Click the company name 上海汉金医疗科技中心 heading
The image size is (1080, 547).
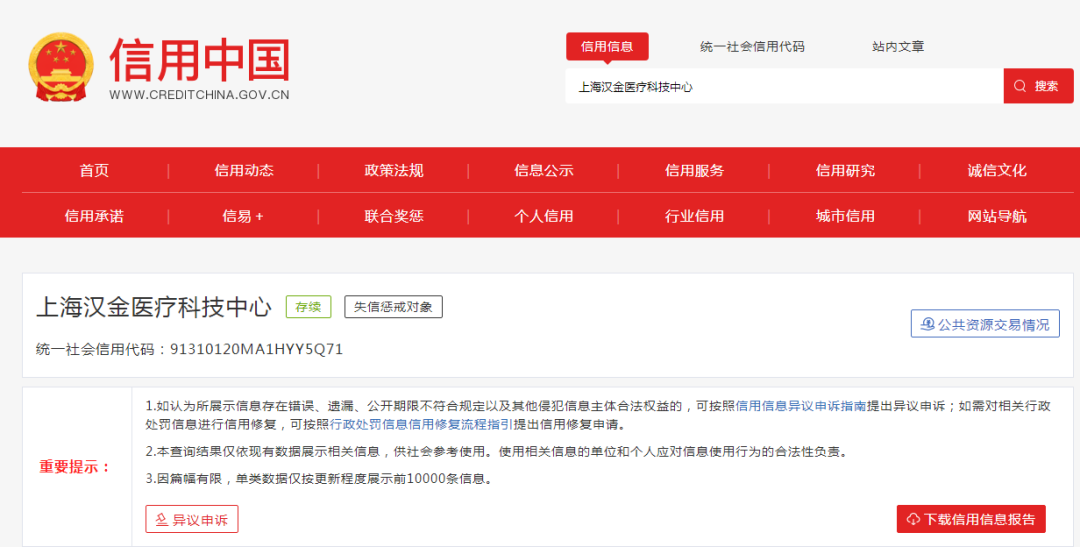pos(154,307)
